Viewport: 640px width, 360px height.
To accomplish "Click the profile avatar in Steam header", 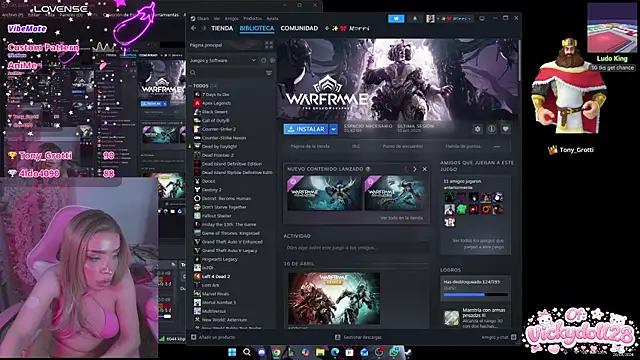I will 430,19.
